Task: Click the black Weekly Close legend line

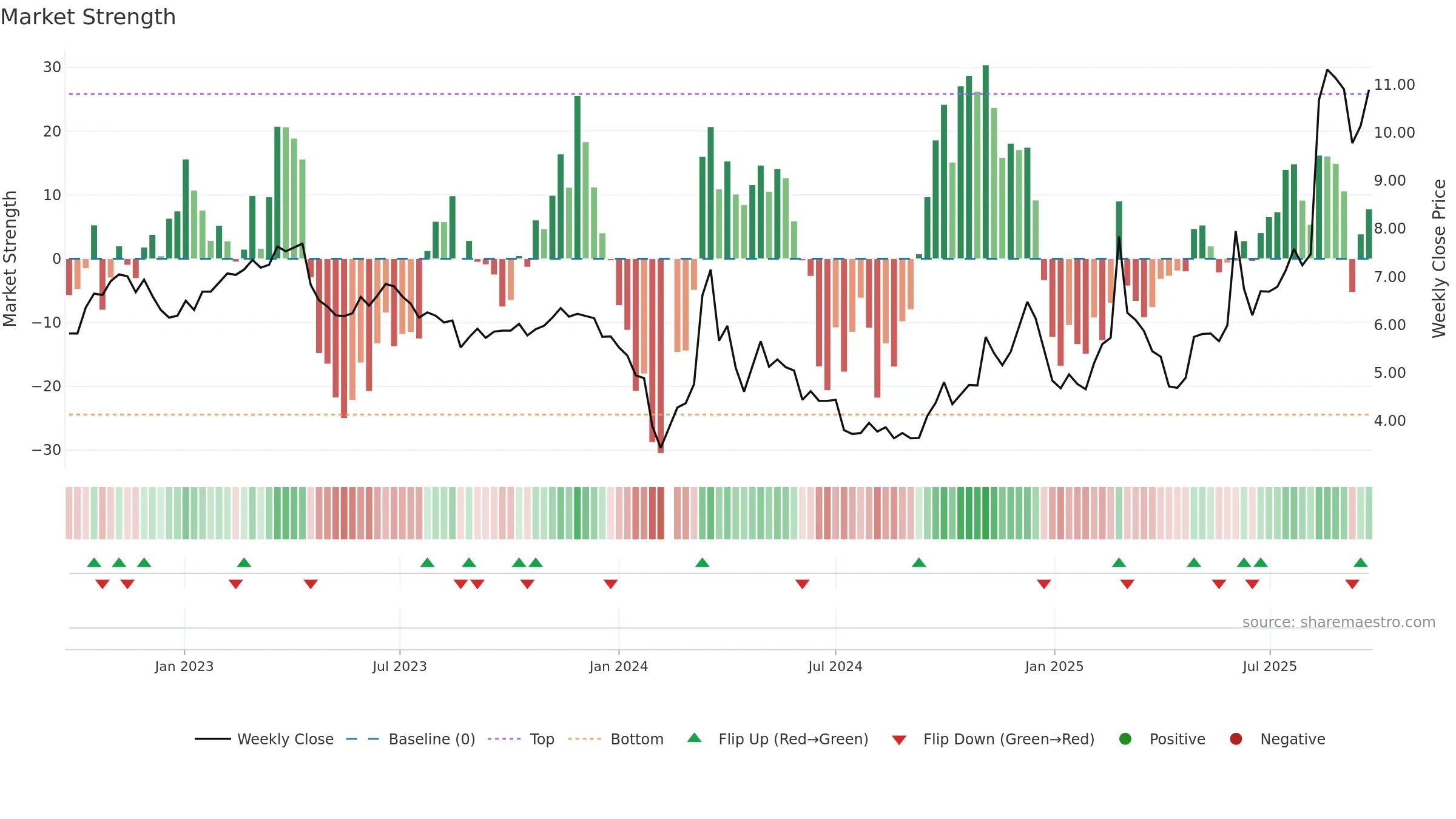Action: point(213,739)
